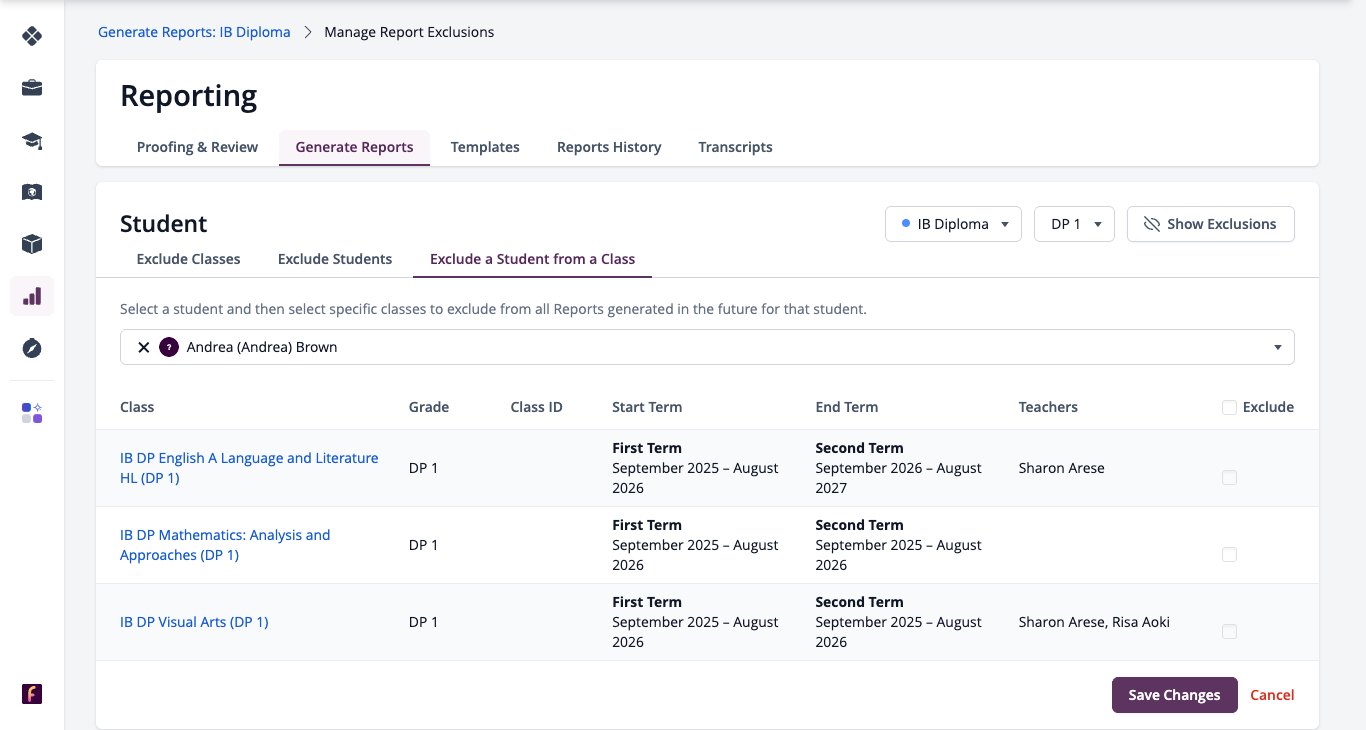Check Exclude for IB DP Visual Arts
Viewport: 1366px width, 730px height.
click(1229, 631)
